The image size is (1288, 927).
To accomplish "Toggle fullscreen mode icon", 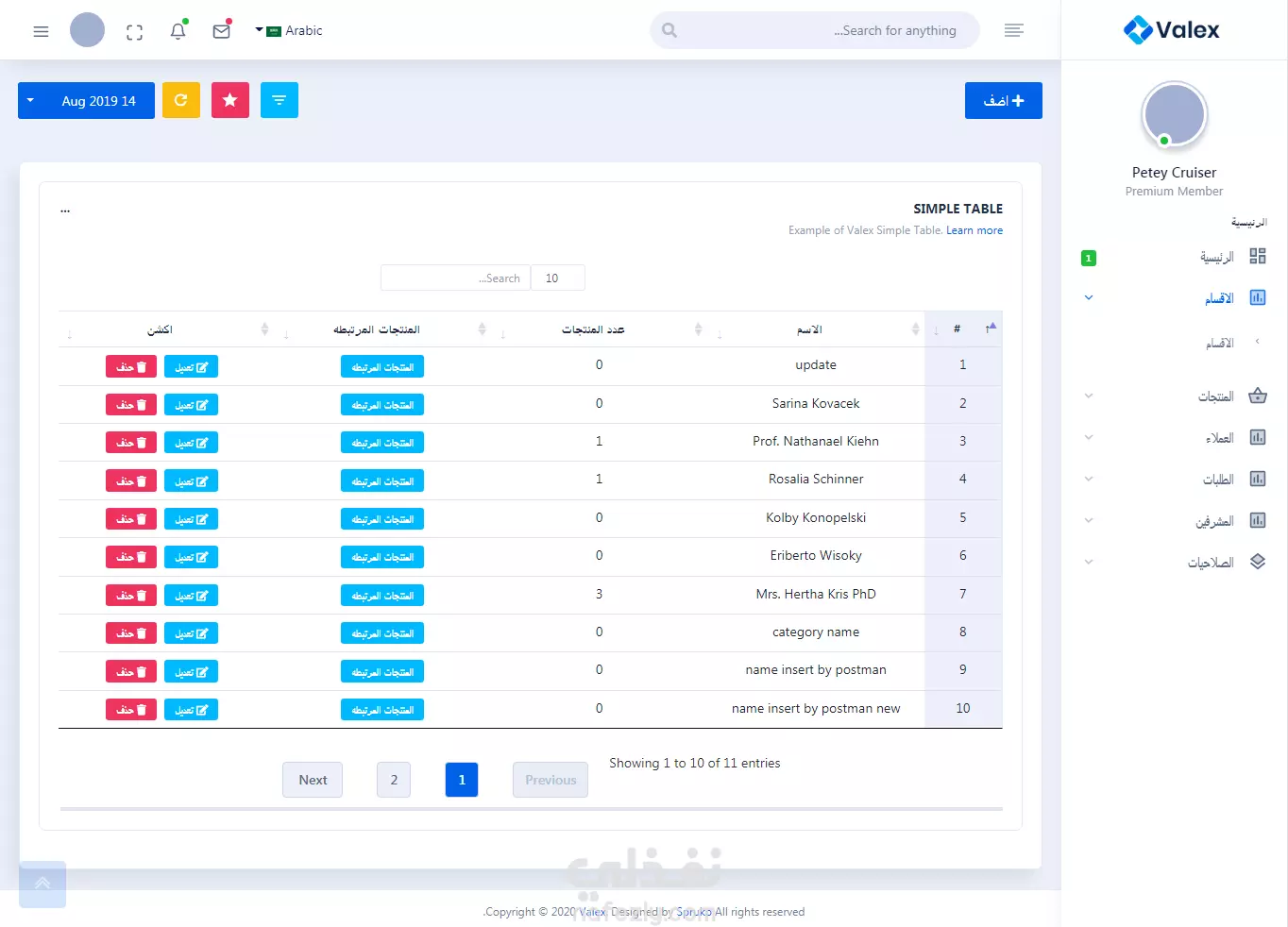I will [x=134, y=32].
